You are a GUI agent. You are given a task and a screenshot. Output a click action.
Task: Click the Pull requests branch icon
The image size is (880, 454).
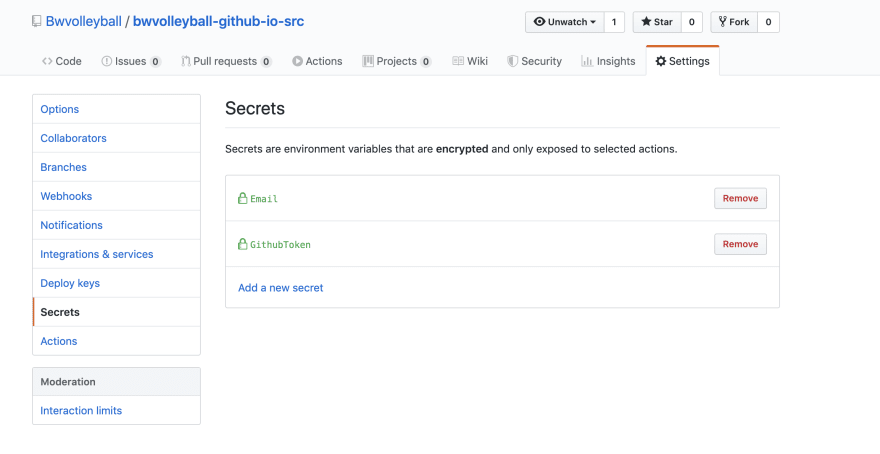click(x=186, y=61)
